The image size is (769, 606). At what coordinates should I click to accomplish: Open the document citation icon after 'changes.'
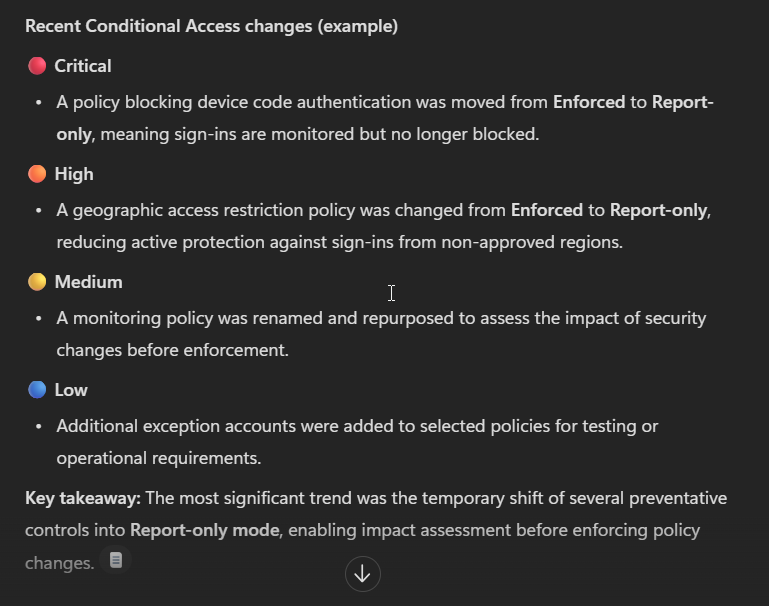[116, 560]
